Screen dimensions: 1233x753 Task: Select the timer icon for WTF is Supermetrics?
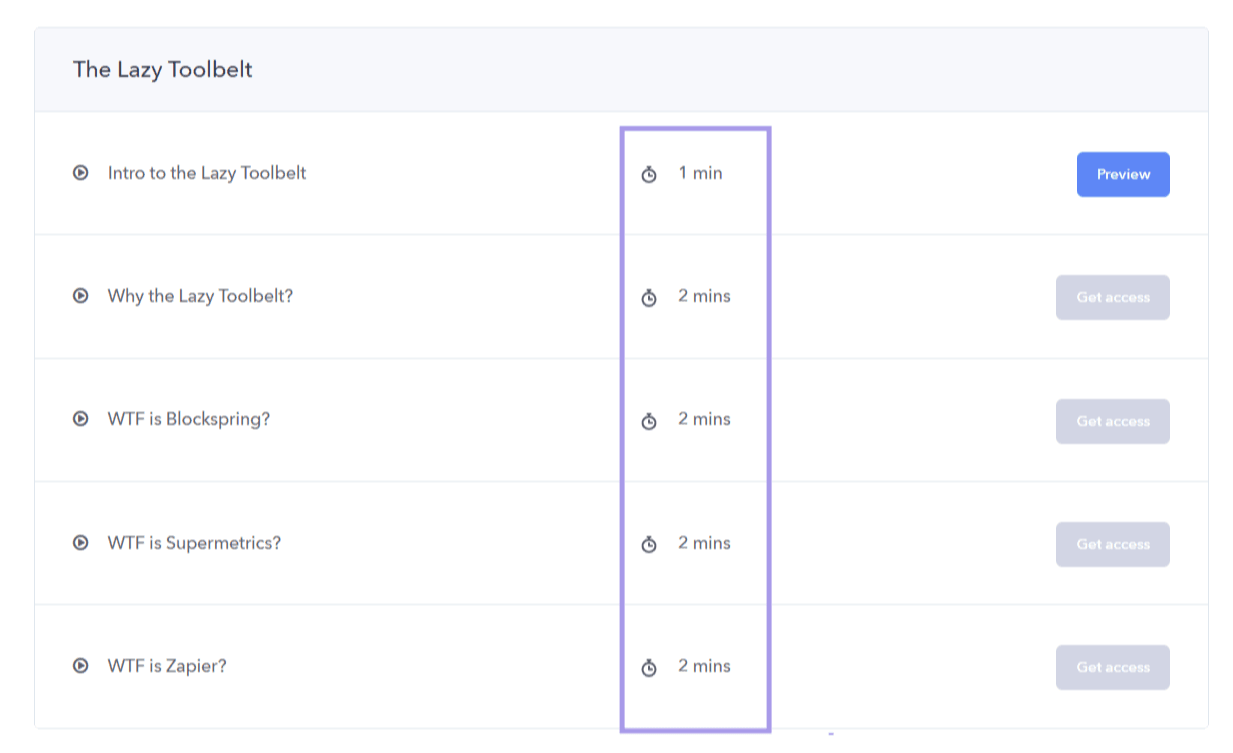[x=649, y=543]
